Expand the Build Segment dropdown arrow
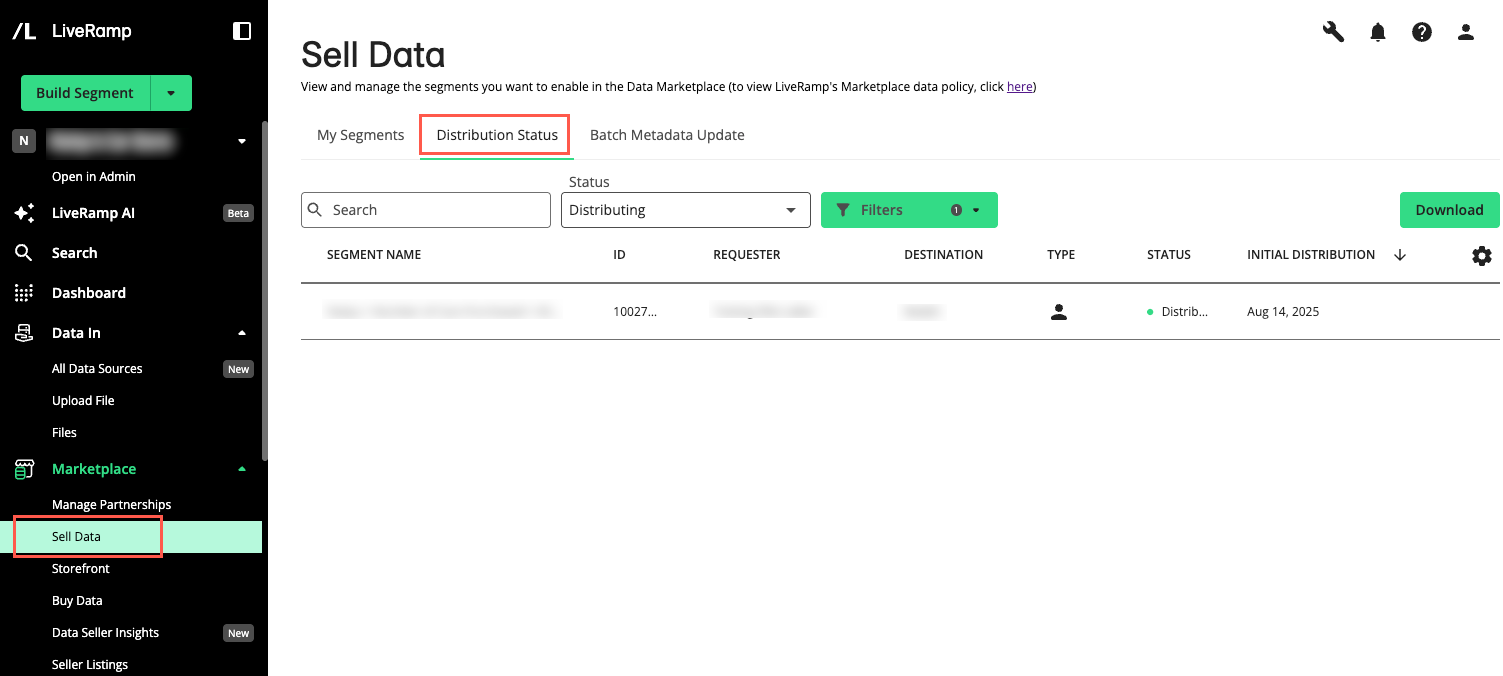The image size is (1503, 676). [171, 93]
